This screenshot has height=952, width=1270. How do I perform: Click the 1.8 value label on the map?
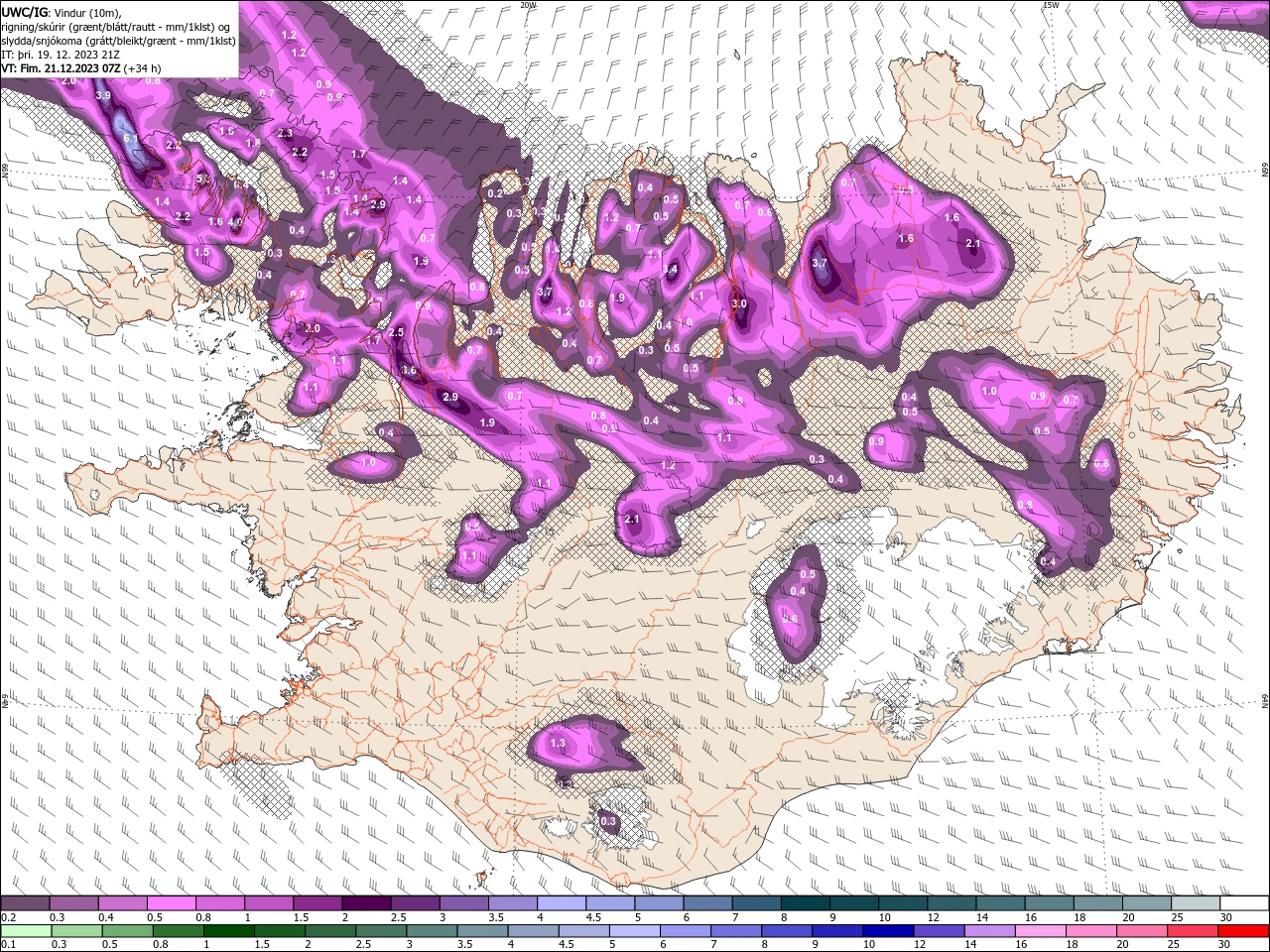coord(253,143)
